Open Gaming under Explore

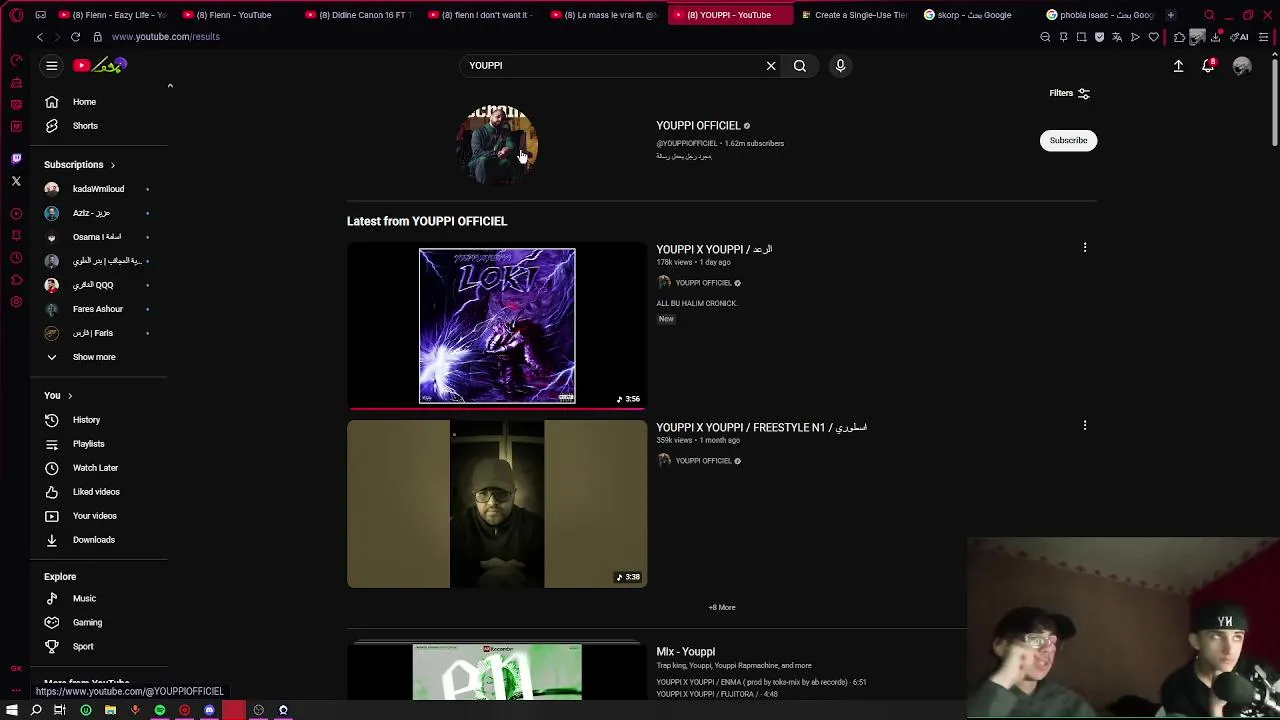click(99, 623)
